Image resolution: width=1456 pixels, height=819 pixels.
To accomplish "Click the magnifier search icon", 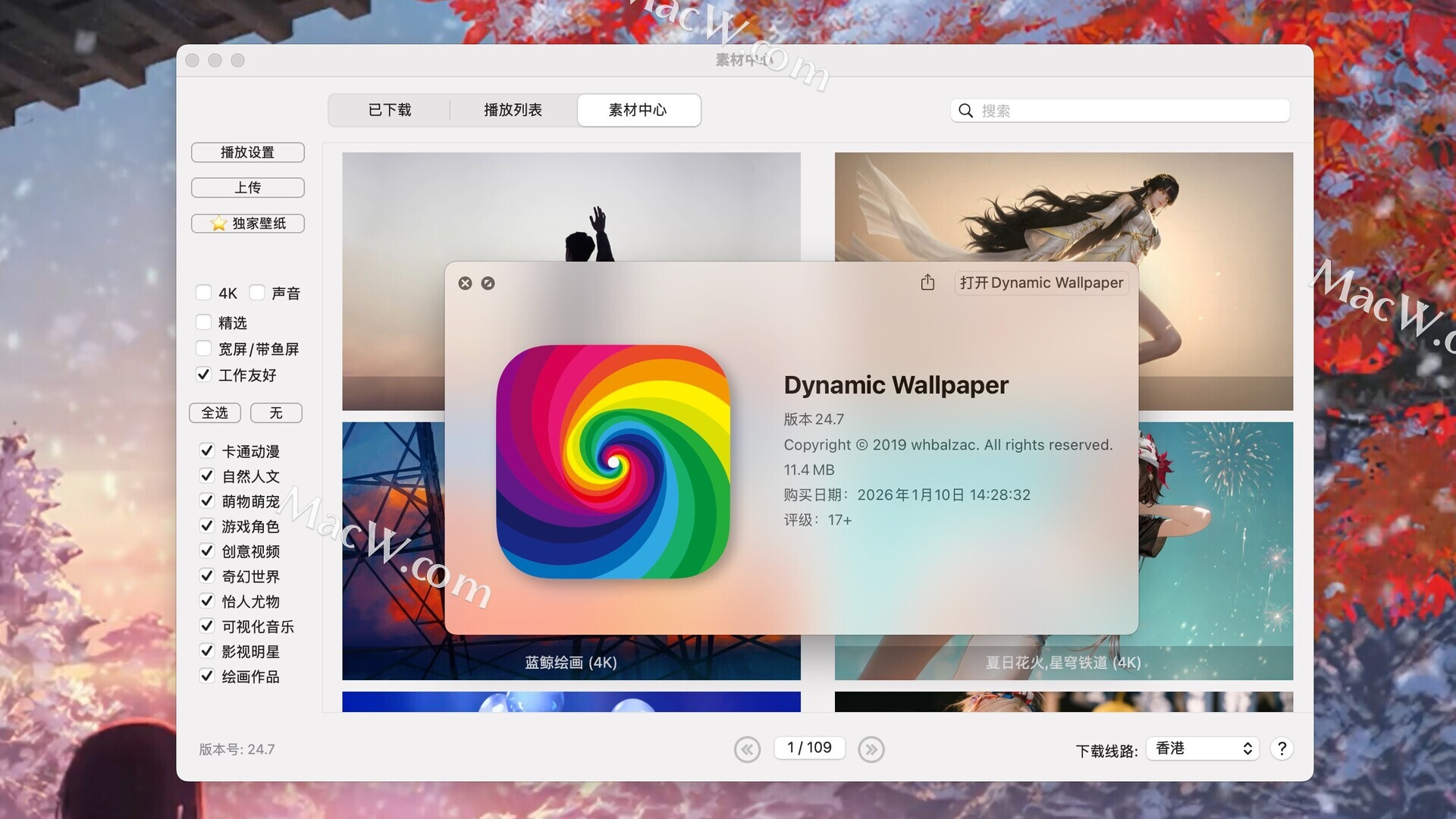I will [965, 111].
